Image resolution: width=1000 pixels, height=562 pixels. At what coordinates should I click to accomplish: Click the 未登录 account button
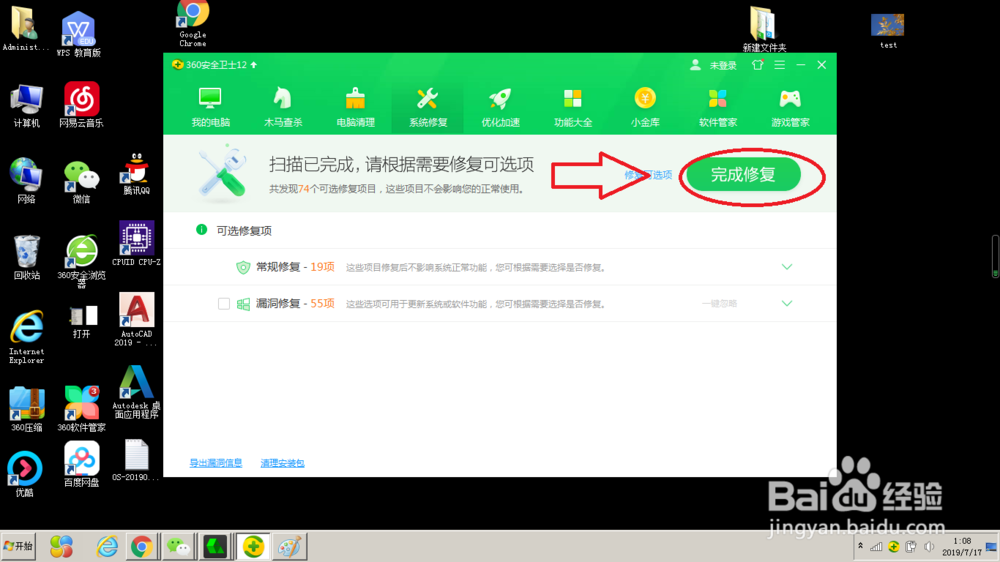click(x=714, y=65)
